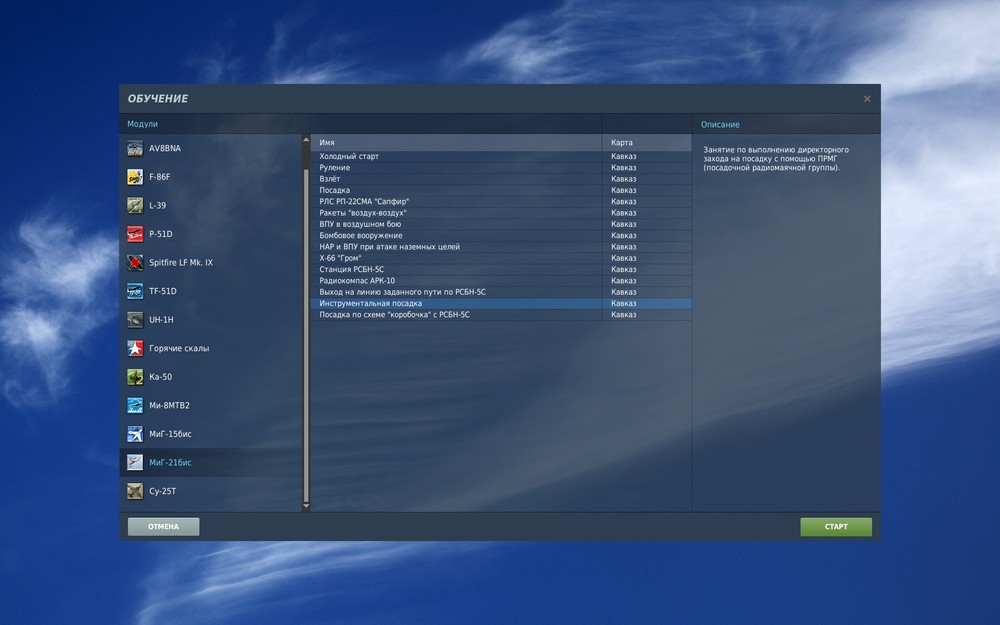Select the F-86F module icon
This screenshot has width=1000, height=625.
point(135,177)
